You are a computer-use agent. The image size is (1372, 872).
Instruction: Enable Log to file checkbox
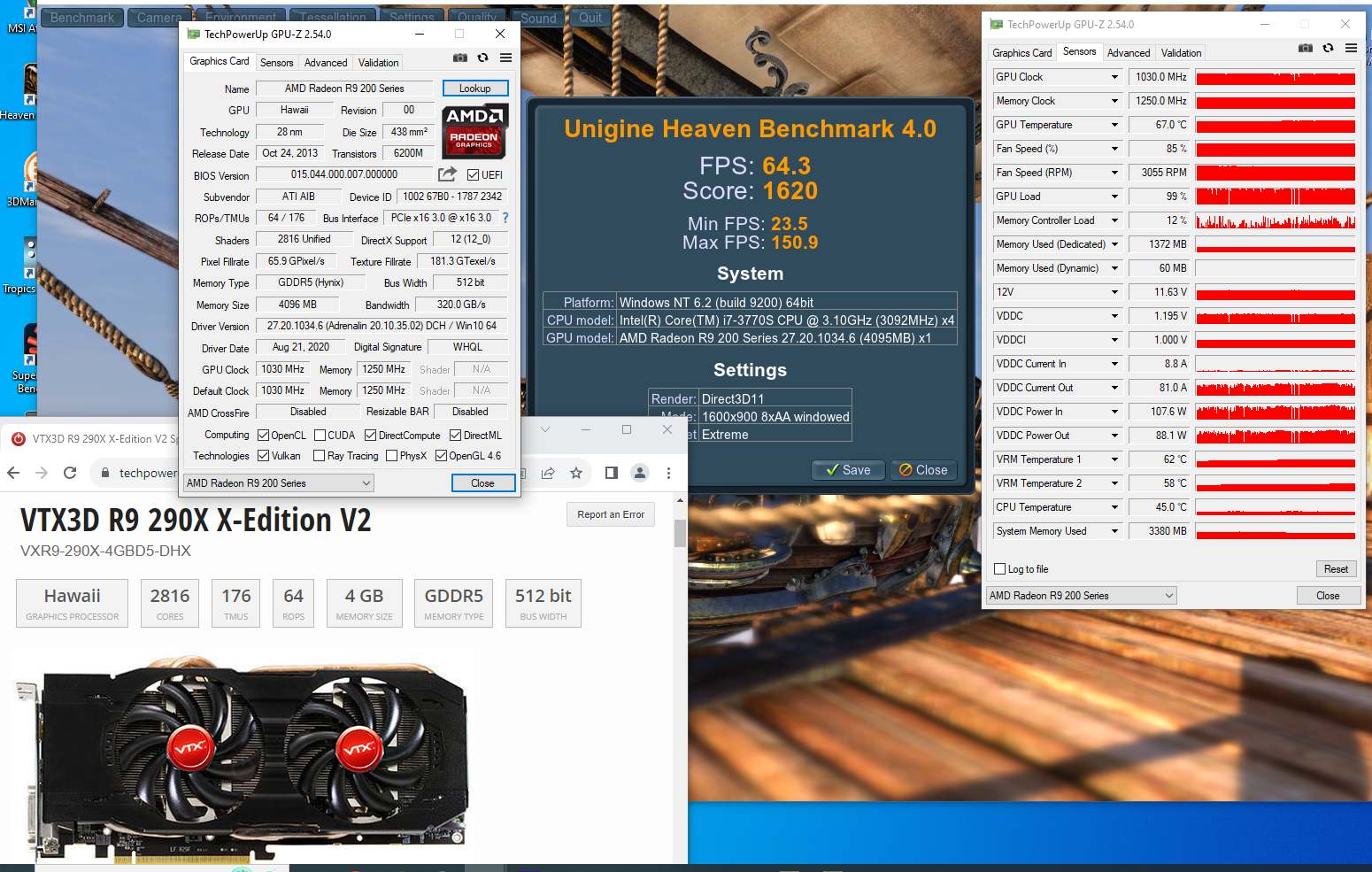1000,569
